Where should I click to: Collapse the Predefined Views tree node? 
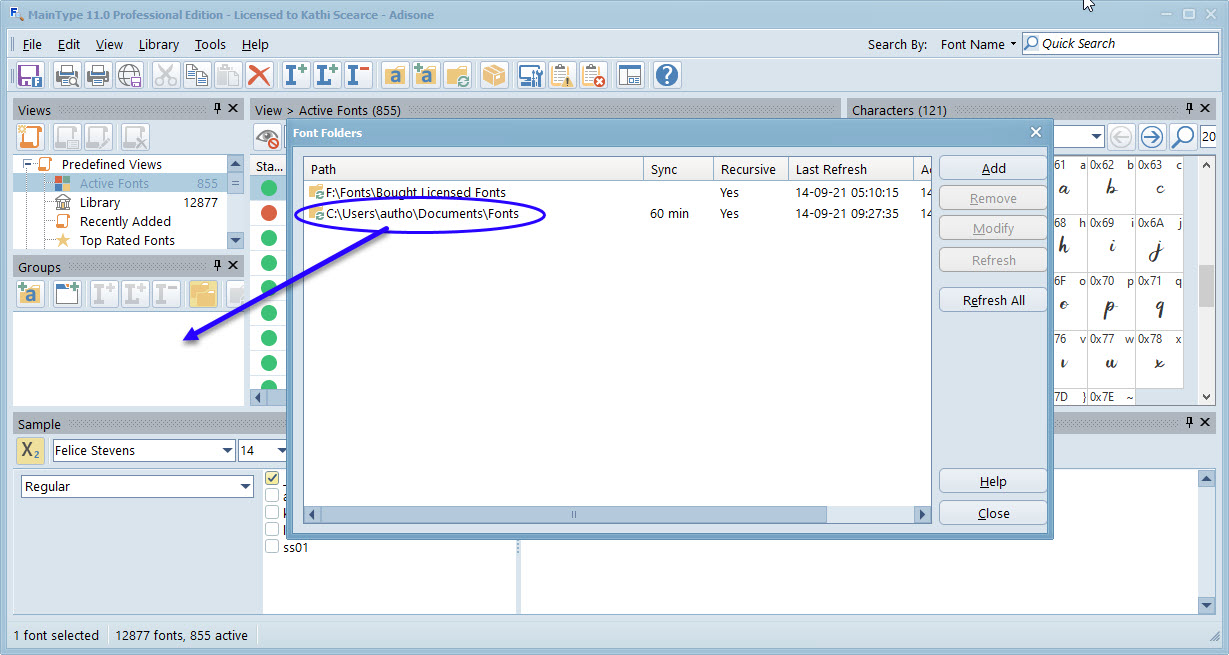(28, 164)
